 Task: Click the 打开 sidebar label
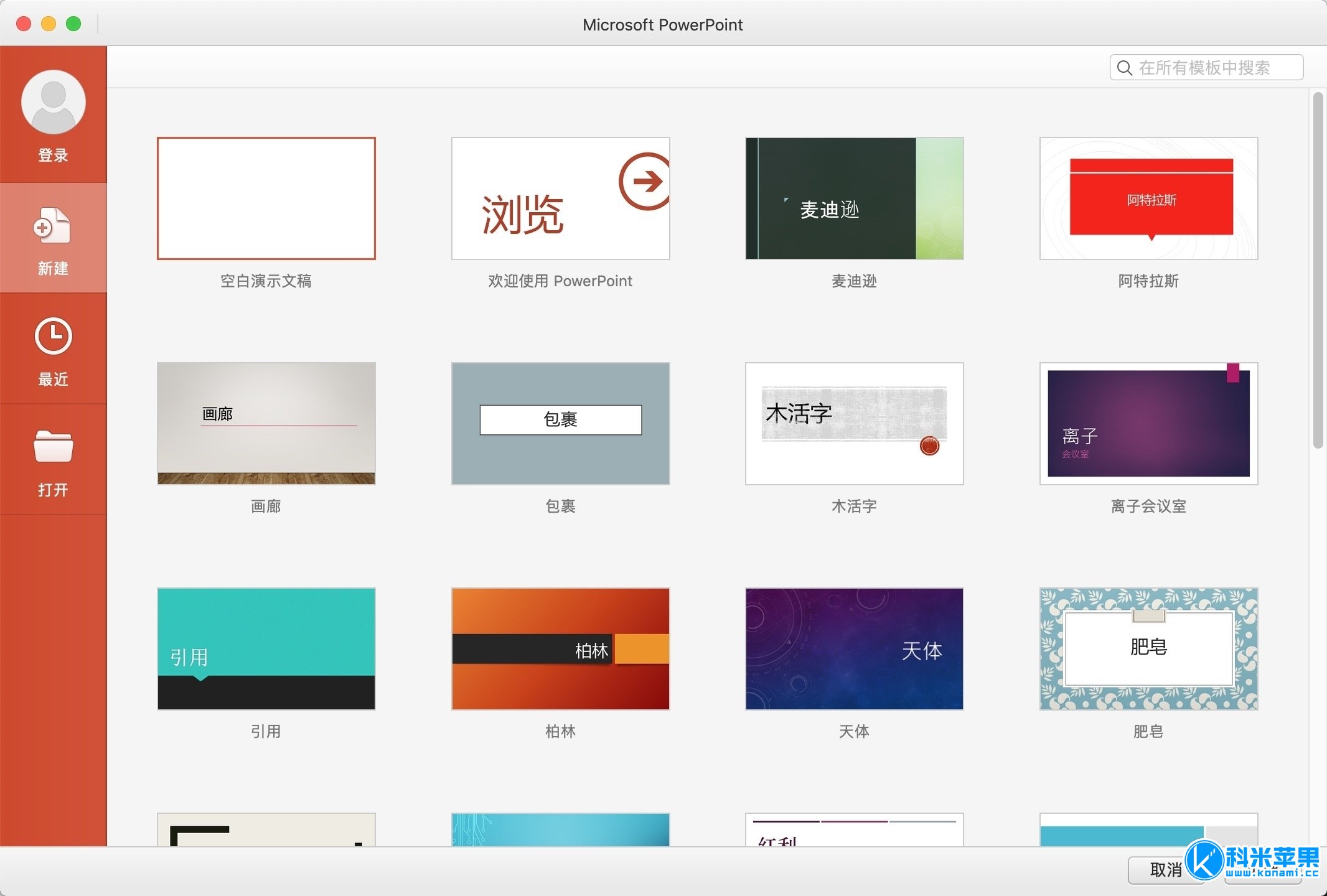[53, 490]
